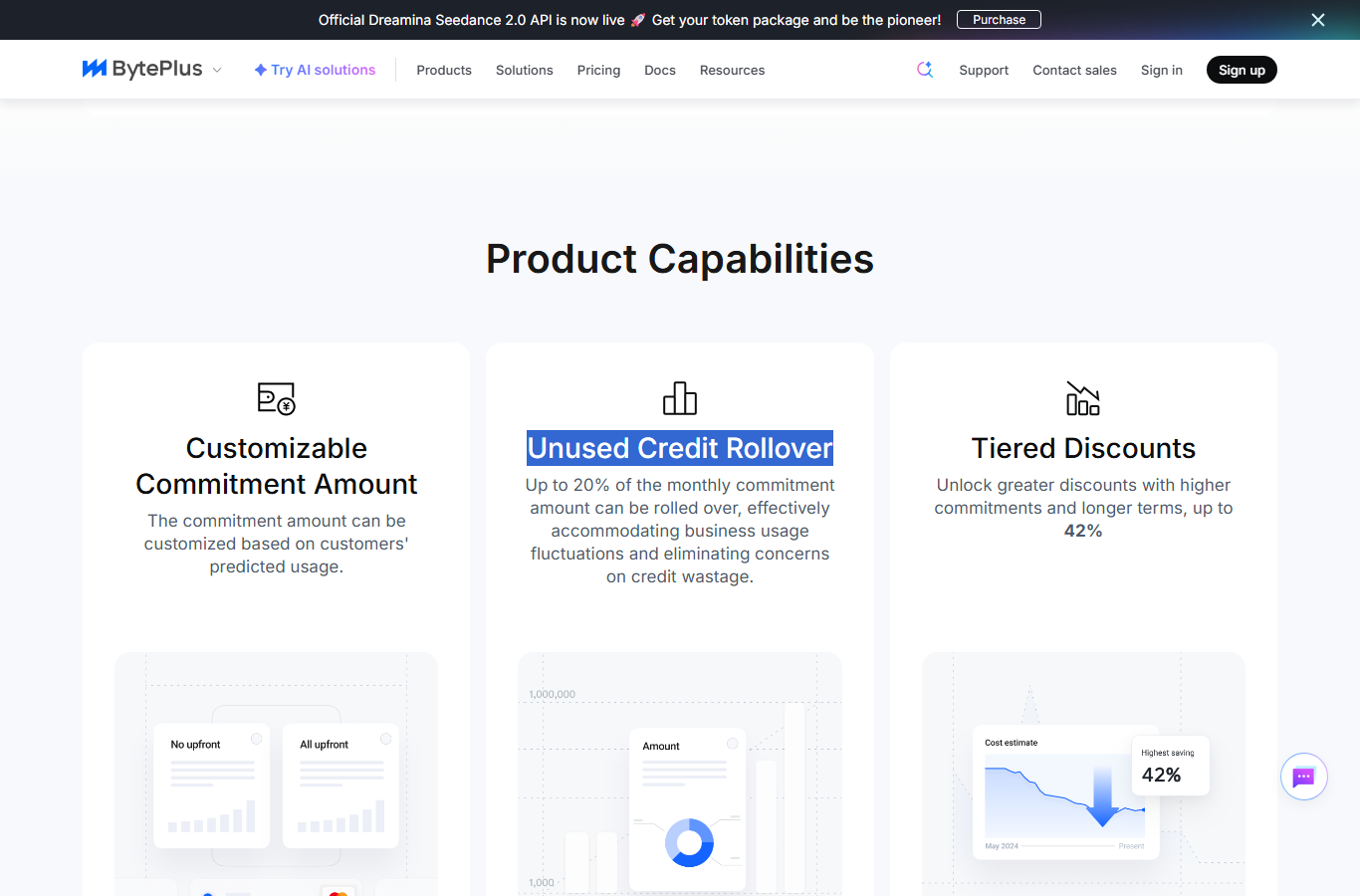Select the All upfront radio option

(x=385, y=739)
